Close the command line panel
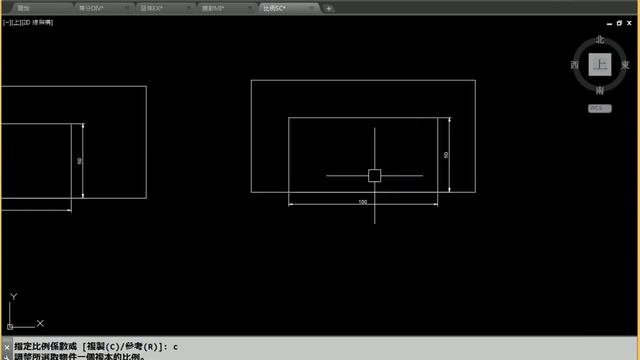Screen dimensions: 640x360 7,347
